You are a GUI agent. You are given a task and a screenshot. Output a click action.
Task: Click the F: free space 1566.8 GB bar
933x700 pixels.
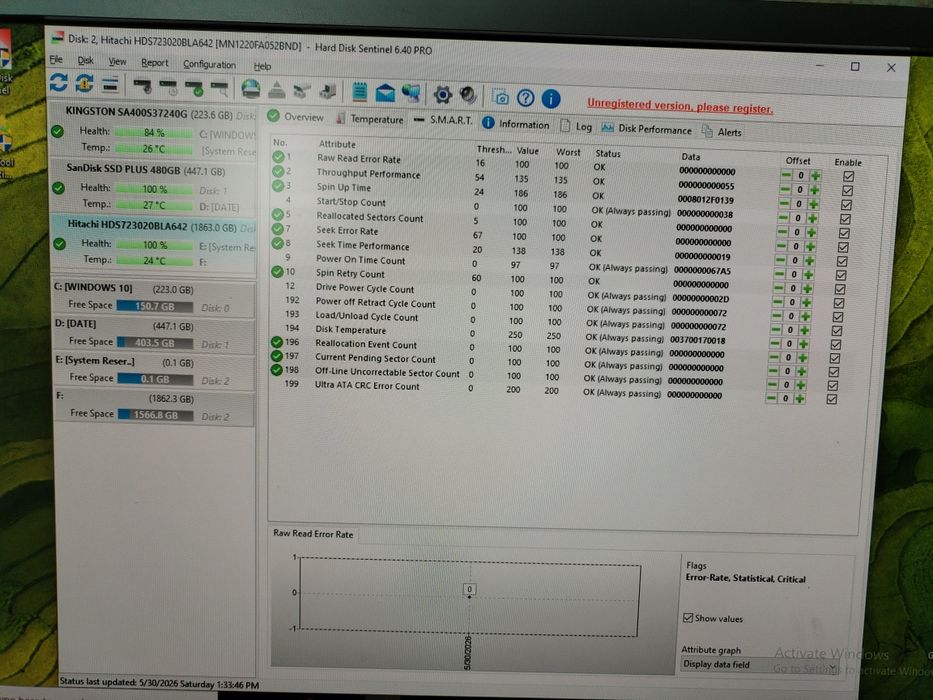155,415
